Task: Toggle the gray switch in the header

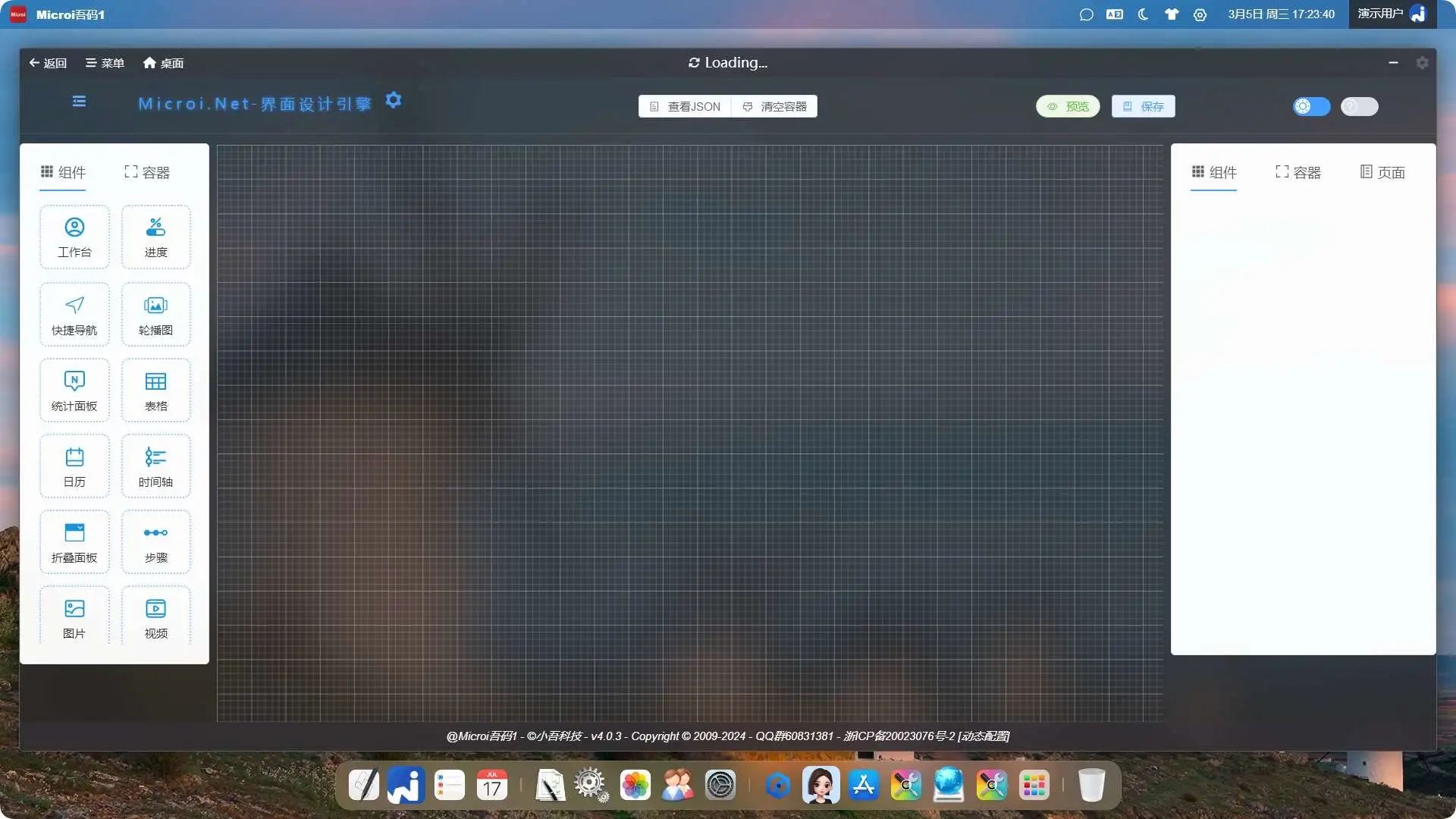Action: [1359, 106]
